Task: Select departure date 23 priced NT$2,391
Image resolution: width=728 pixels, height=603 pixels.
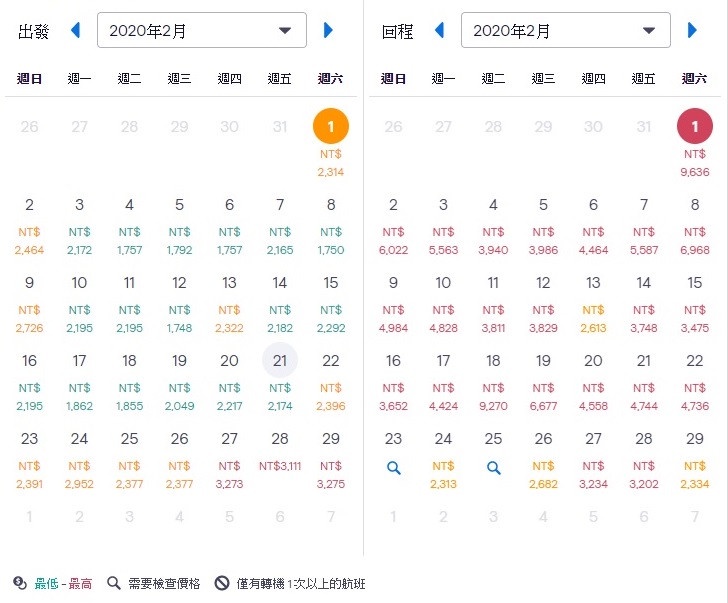Action: 29,460
